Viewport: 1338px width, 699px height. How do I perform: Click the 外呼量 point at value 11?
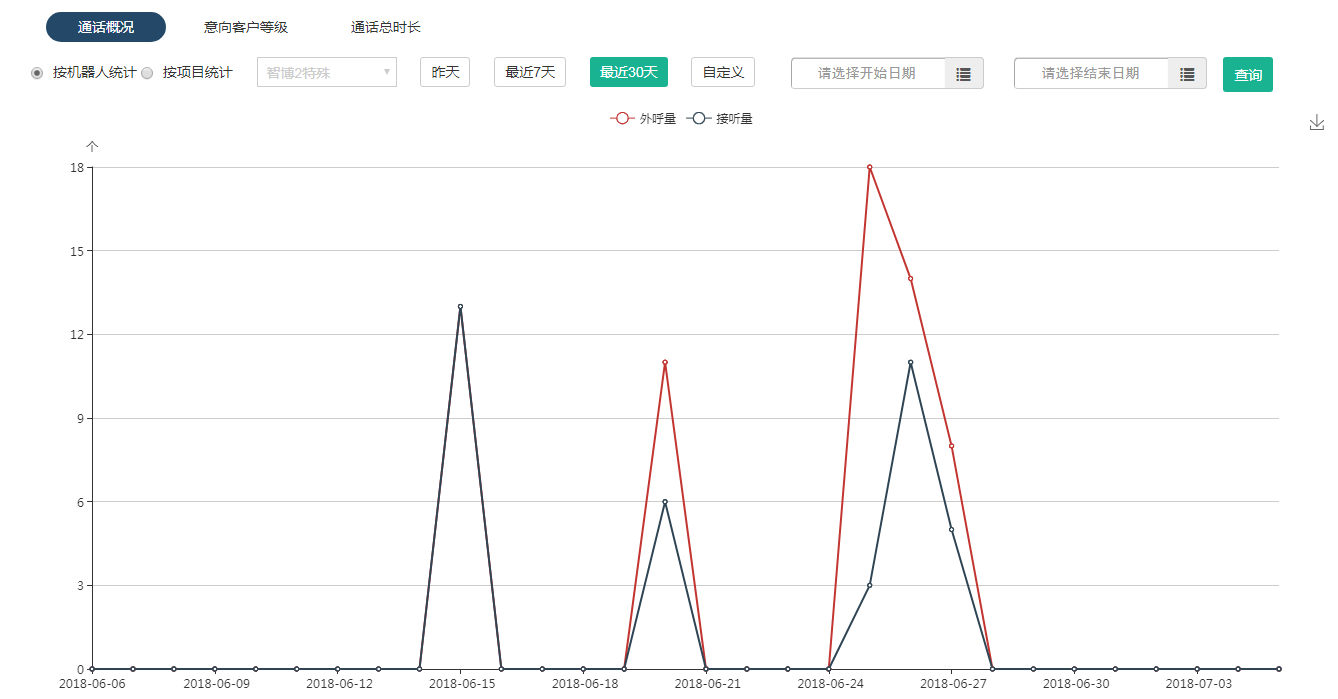click(x=665, y=362)
